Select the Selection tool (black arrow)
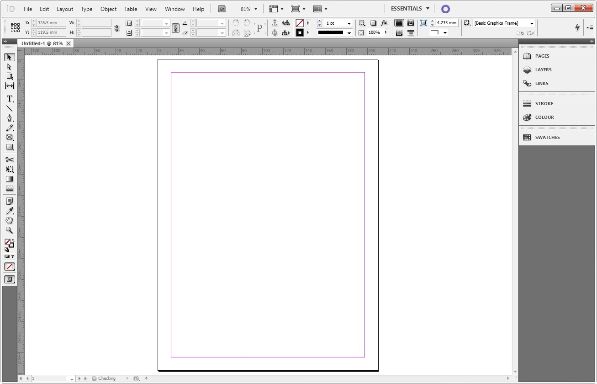This screenshot has height=384, width=597. pos(9,57)
